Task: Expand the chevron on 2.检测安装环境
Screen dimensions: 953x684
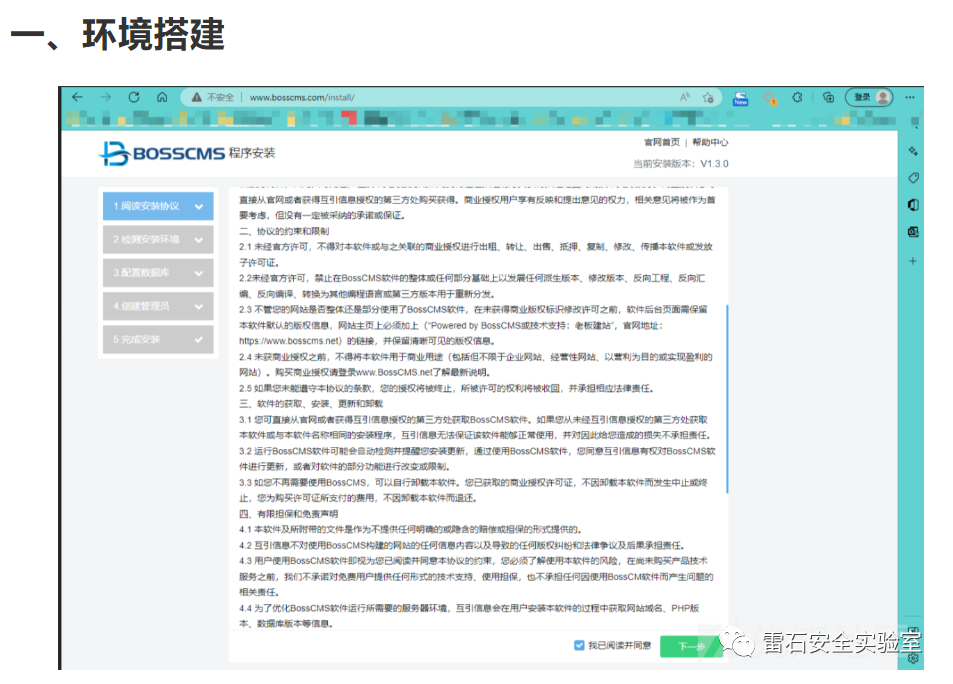Action: click(199, 240)
